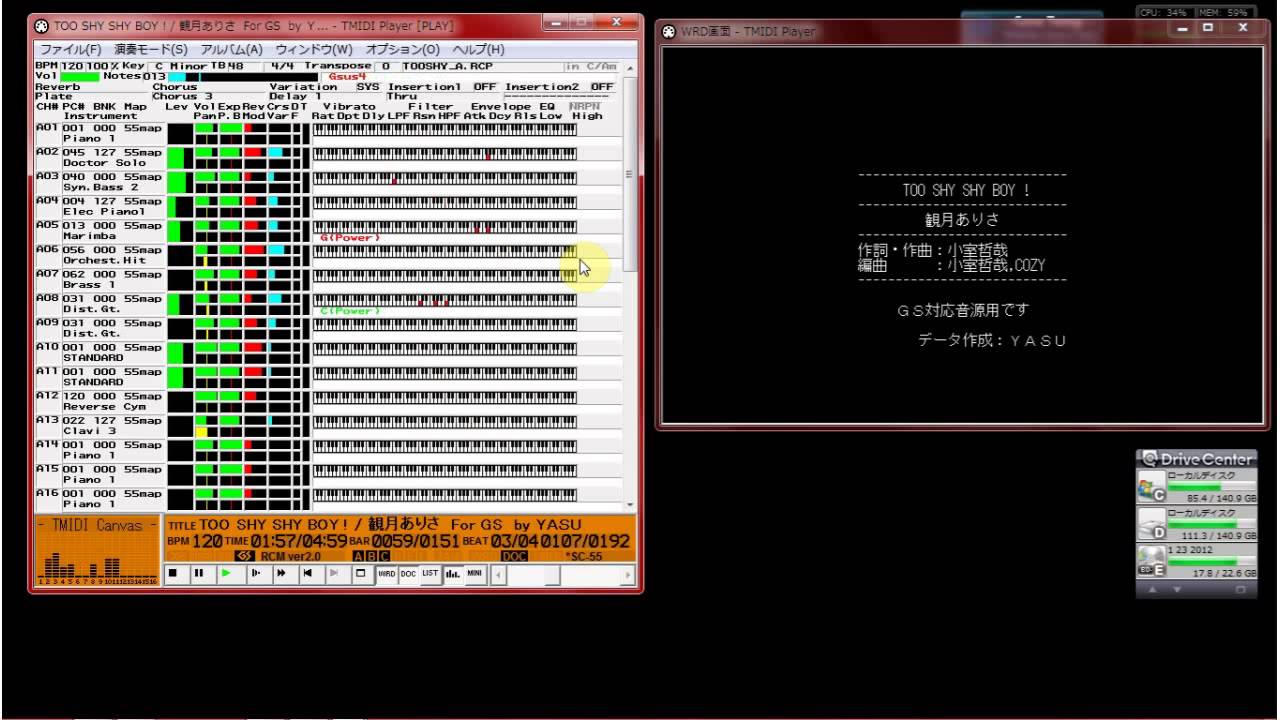The width and height of the screenshot is (1280, 720).
Task: Click the C port indicator
Action: pyautogui.click(x=384, y=556)
